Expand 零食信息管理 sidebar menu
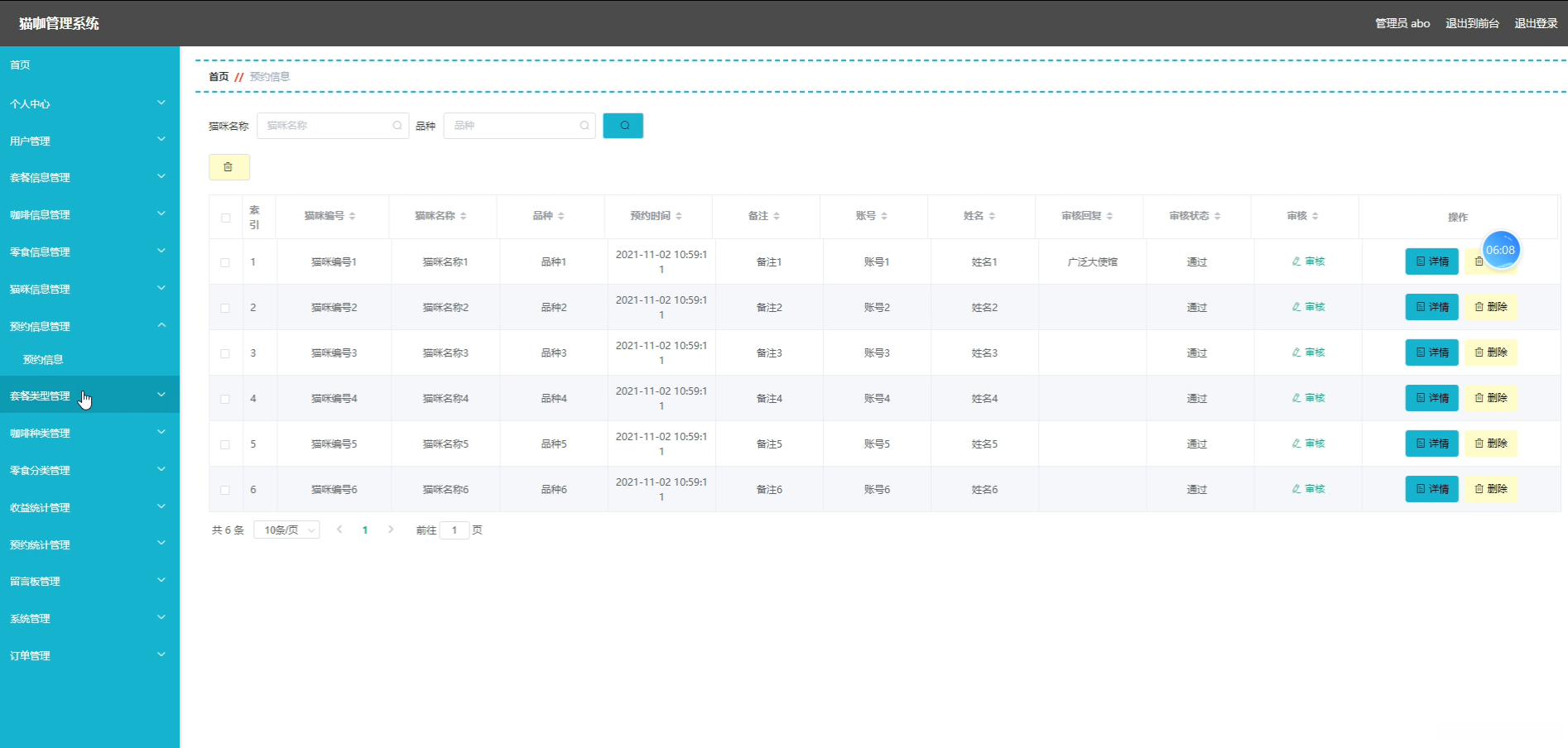Screen dimensions: 1568x748 coord(89,252)
